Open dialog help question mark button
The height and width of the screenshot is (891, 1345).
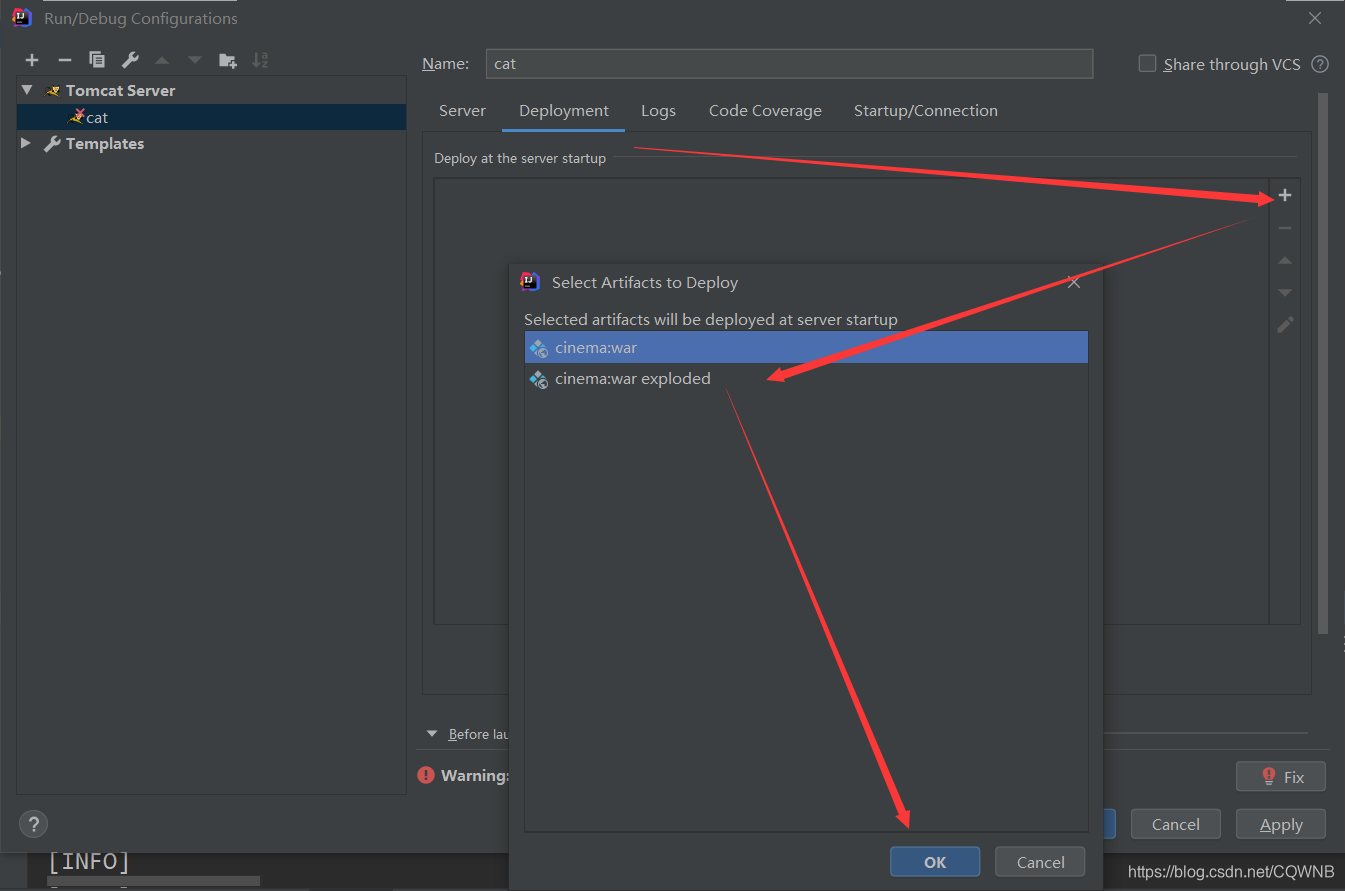tap(33, 824)
